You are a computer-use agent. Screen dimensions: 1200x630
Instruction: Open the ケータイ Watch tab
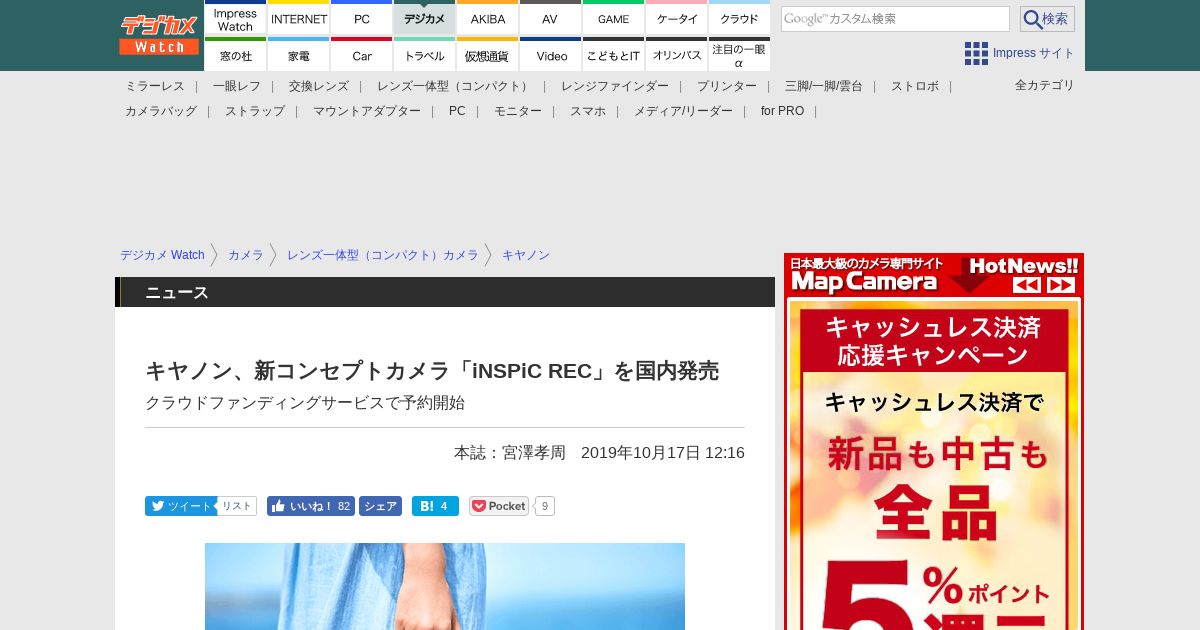point(677,18)
